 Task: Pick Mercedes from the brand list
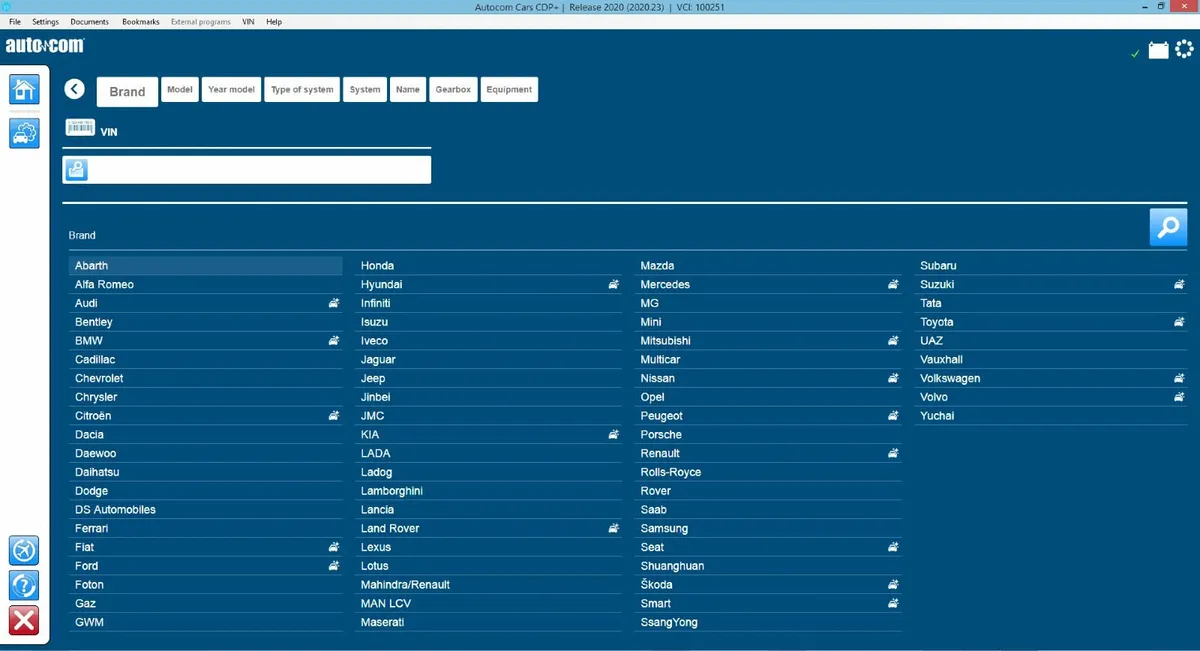665,285
